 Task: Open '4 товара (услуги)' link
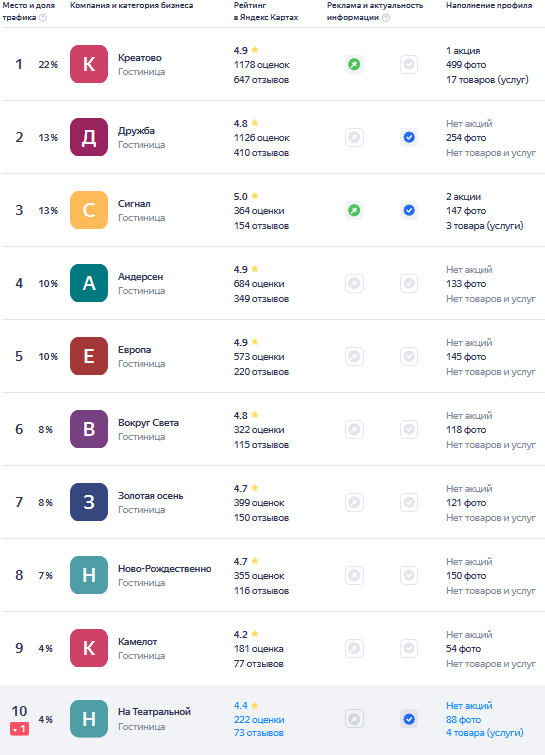484,733
